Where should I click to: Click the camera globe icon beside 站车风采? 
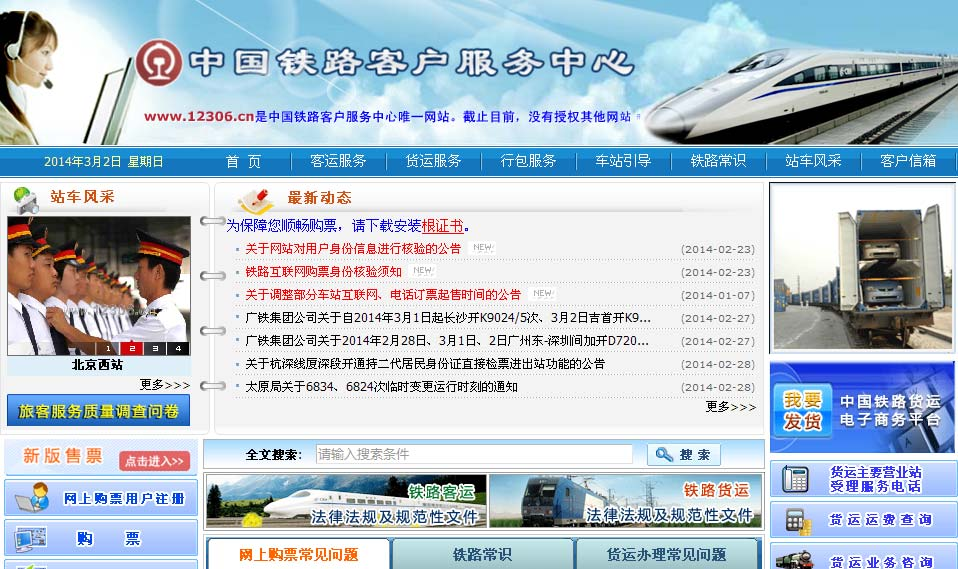(25, 200)
